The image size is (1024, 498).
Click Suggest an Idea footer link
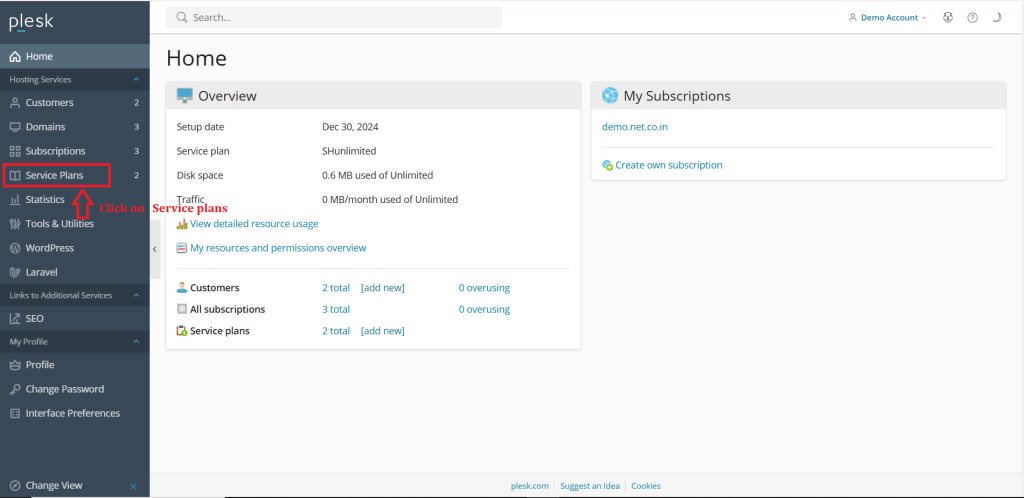pyautogui.click(x=590, y=486)
